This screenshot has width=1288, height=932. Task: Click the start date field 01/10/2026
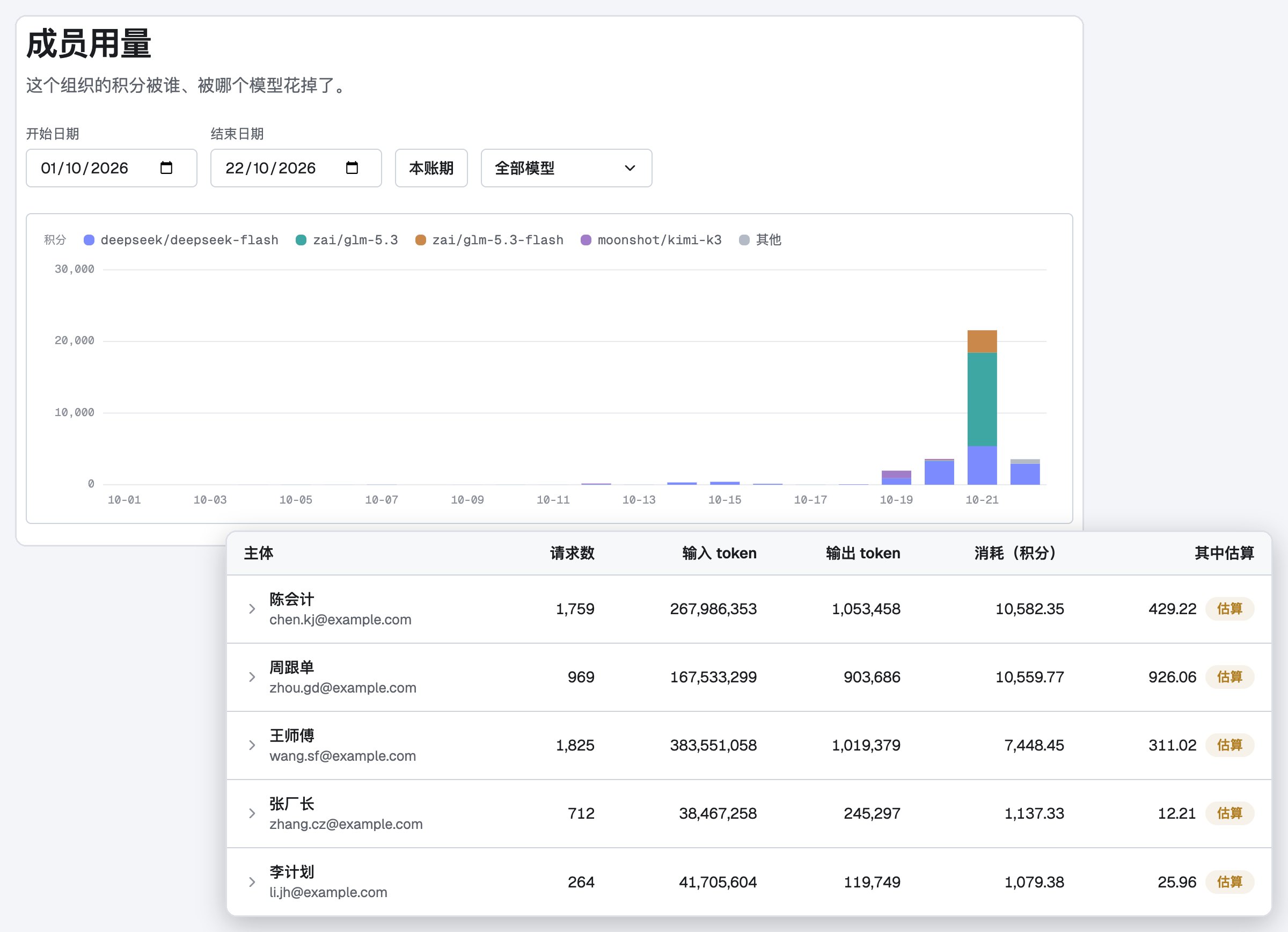pos(111,168)
